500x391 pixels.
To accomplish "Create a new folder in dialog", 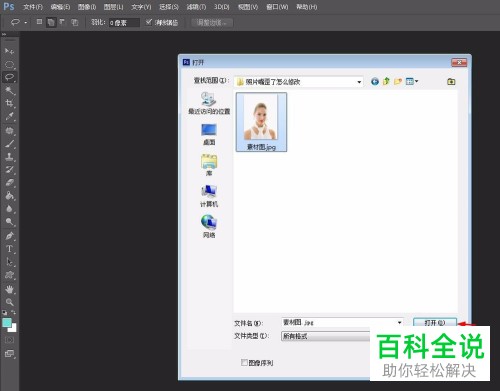I will click(x=398, y=81).
